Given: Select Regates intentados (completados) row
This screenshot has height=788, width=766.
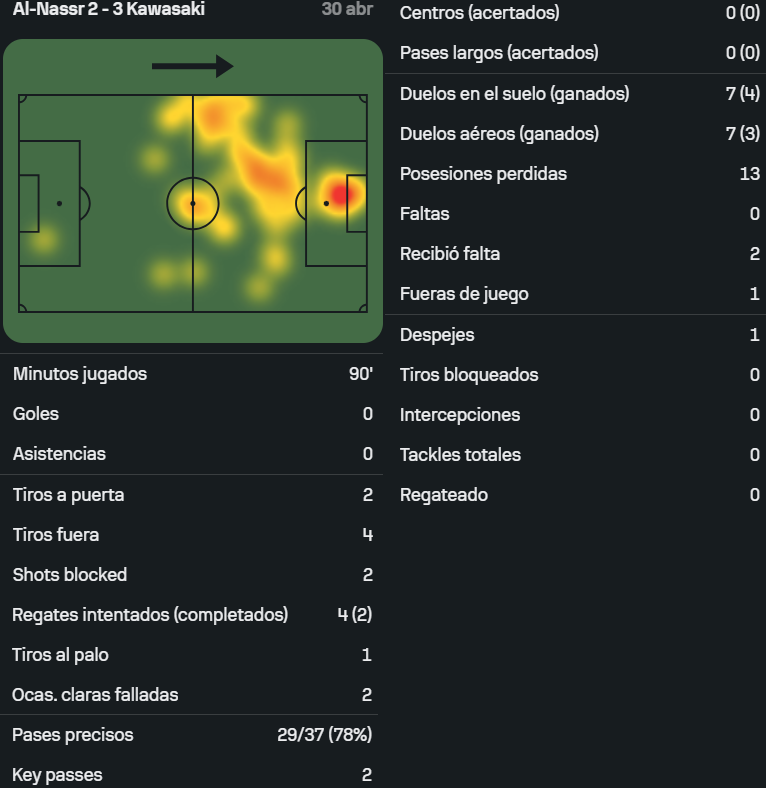Looking at the screenshot, I should [x=193, y=615].
